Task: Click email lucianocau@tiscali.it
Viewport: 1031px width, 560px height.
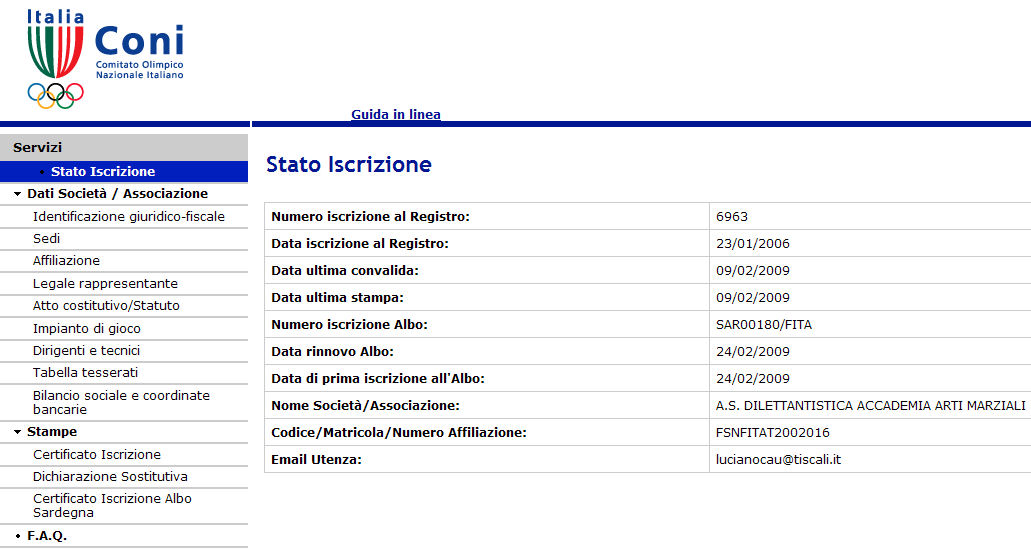Action: (779, 459)
